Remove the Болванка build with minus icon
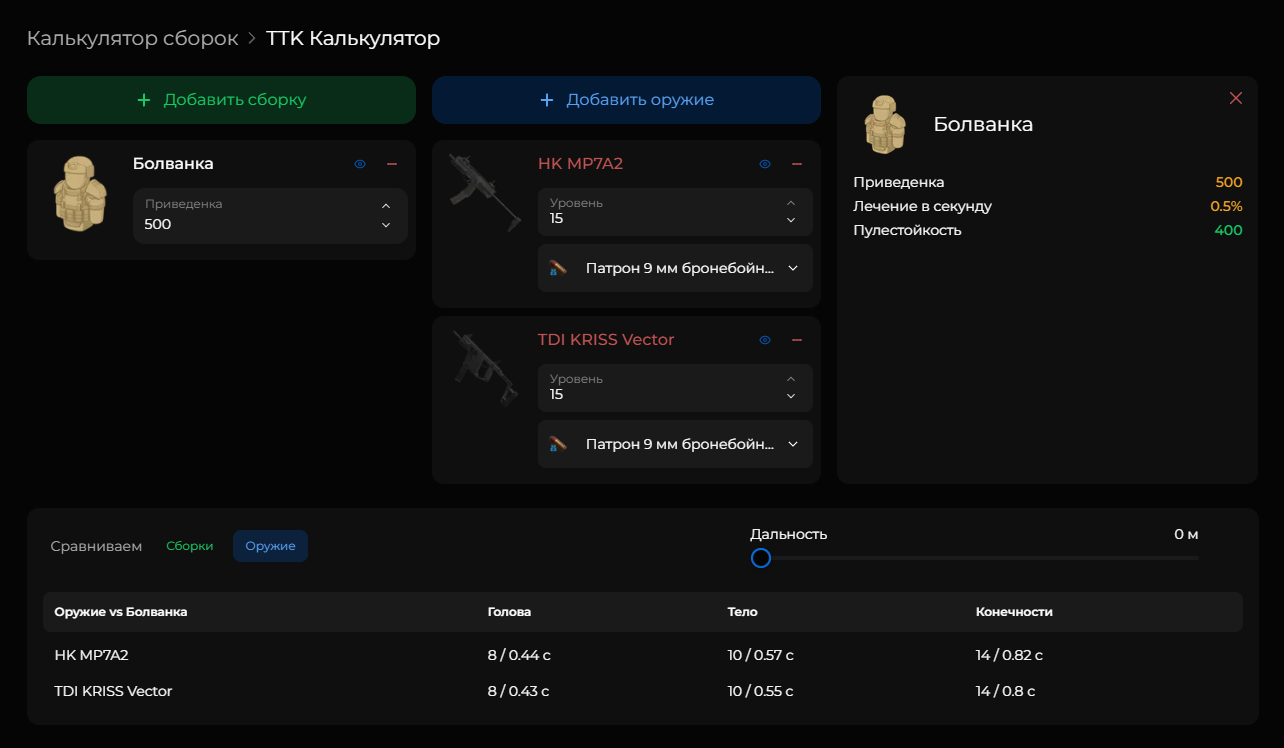The image size is (1284, 748). 392,164
